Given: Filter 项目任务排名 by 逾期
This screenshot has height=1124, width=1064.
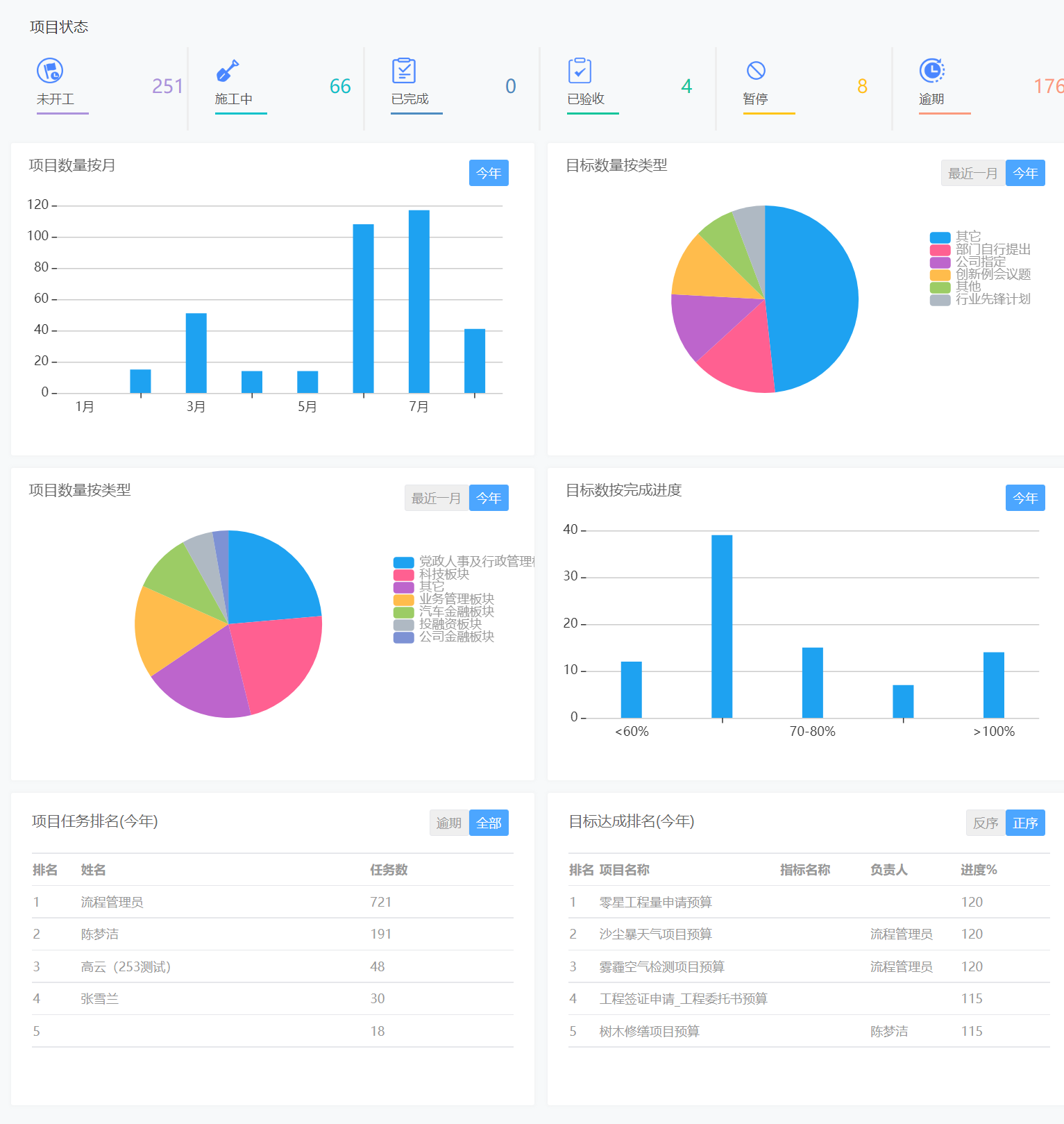Looking at the screenshot, I should tap(448, 823).
